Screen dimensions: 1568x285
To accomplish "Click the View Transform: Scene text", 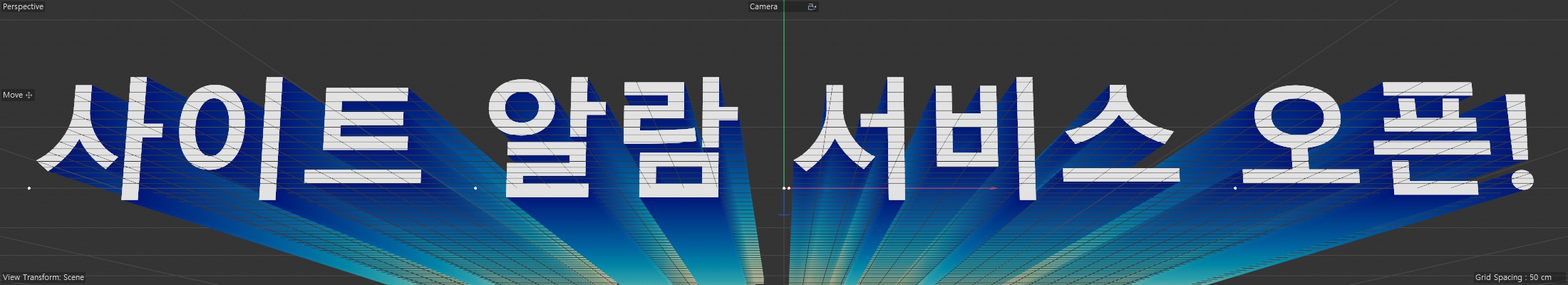I will [x=43, y=277].
